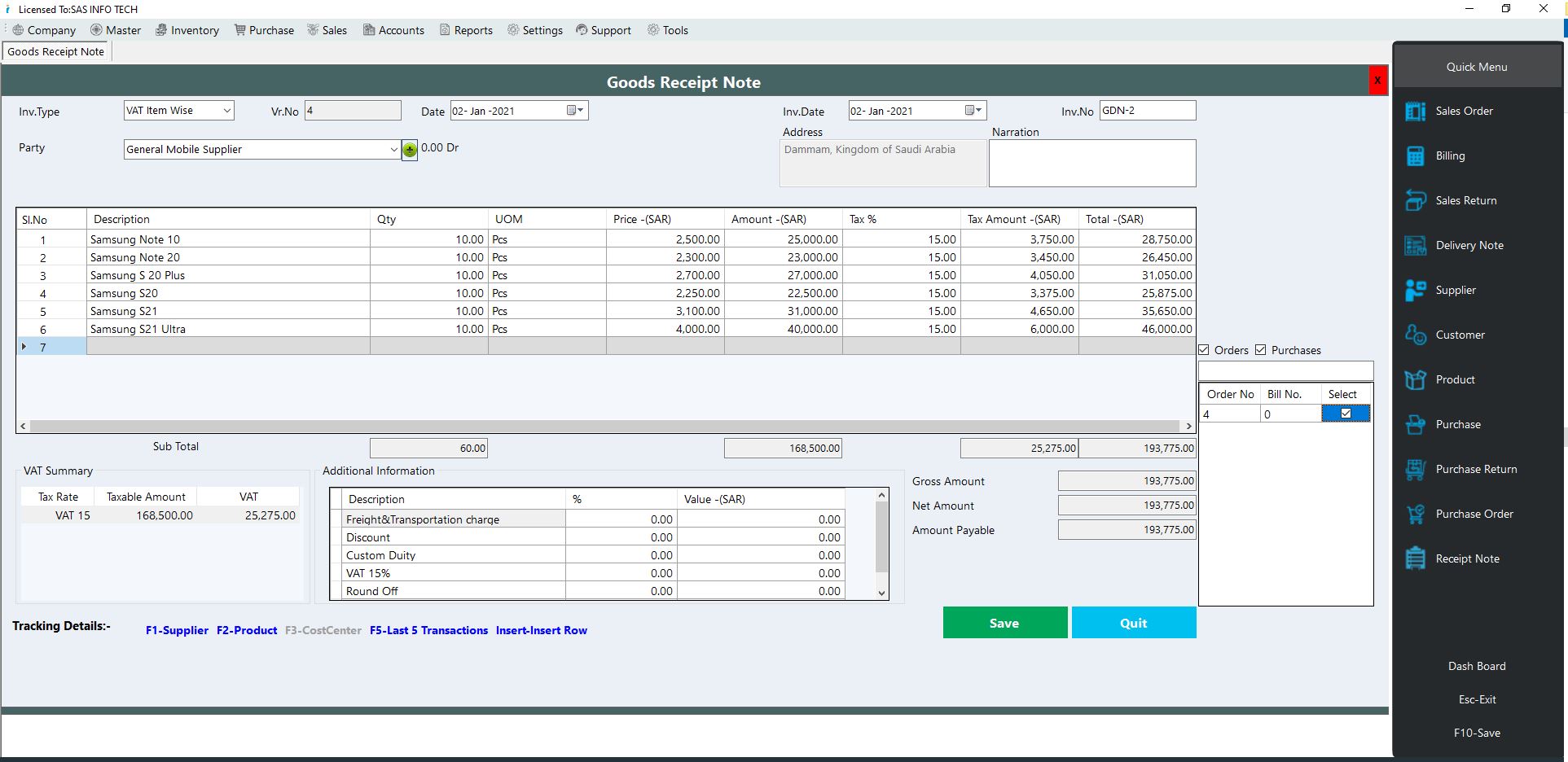The image size is (1568, 762).
Task: Click the Quit button
Action: point(1134,623)
